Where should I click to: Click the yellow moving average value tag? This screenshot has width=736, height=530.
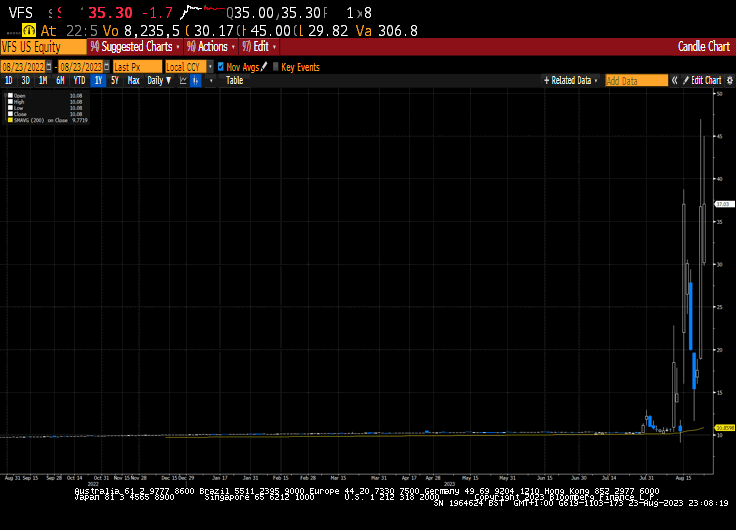(x=724, y=428)
